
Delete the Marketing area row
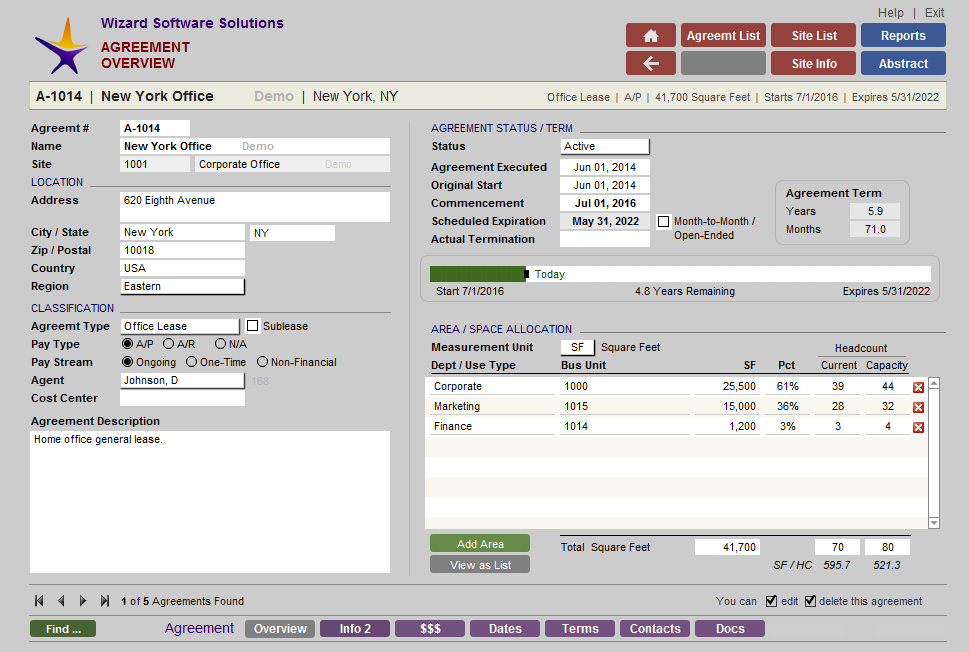click(918, 407)
